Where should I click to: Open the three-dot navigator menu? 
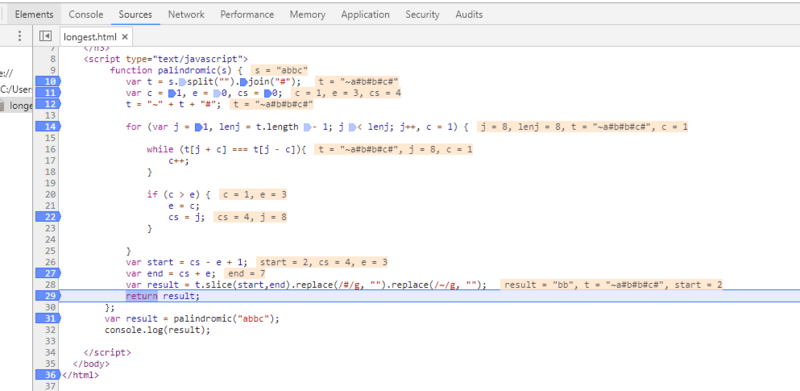pos(19,36)
